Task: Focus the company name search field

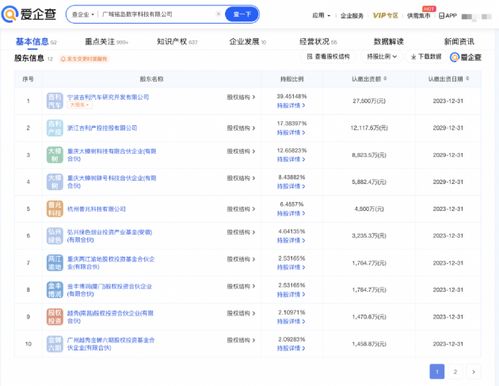Action: 157,14
